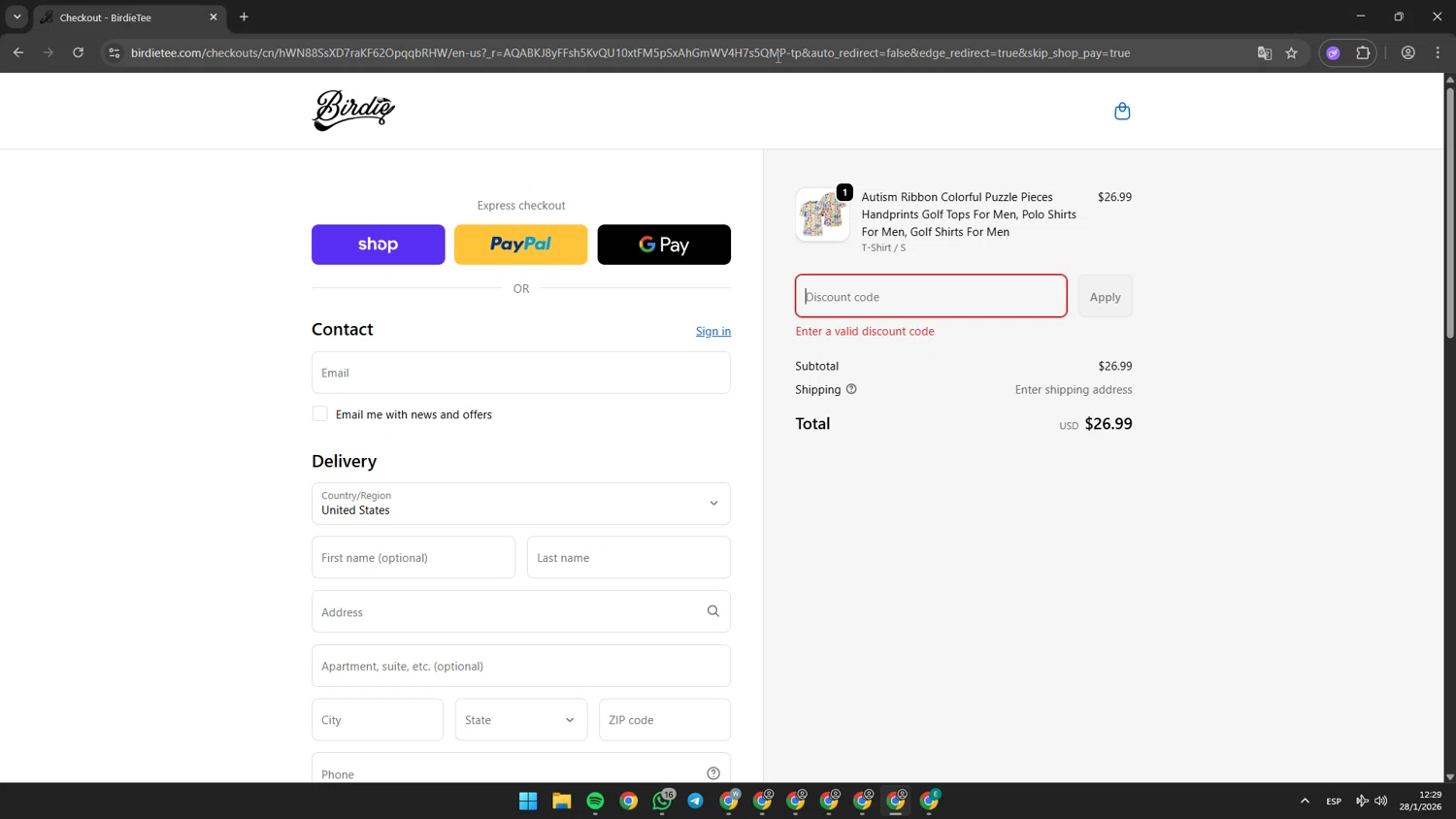This screenshot has height=819, width=1456.
Task: Pay with Google Pay
Action: tap(664, 245)
